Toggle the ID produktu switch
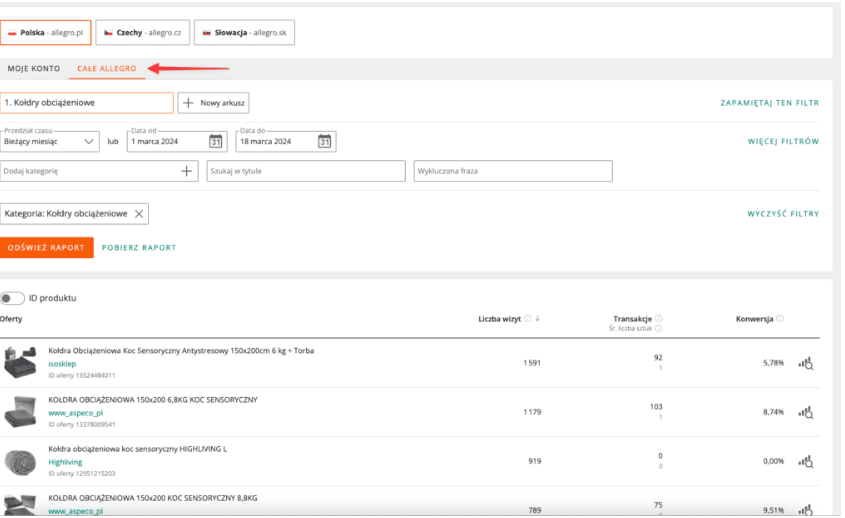Image resolution: width=845 pixels, height=518 pixels. pos(12,298)
